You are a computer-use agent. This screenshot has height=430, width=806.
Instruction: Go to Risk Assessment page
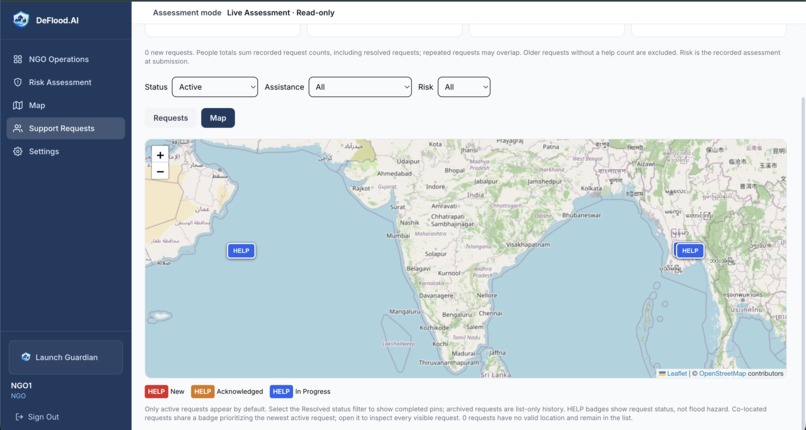click(66, 82)
